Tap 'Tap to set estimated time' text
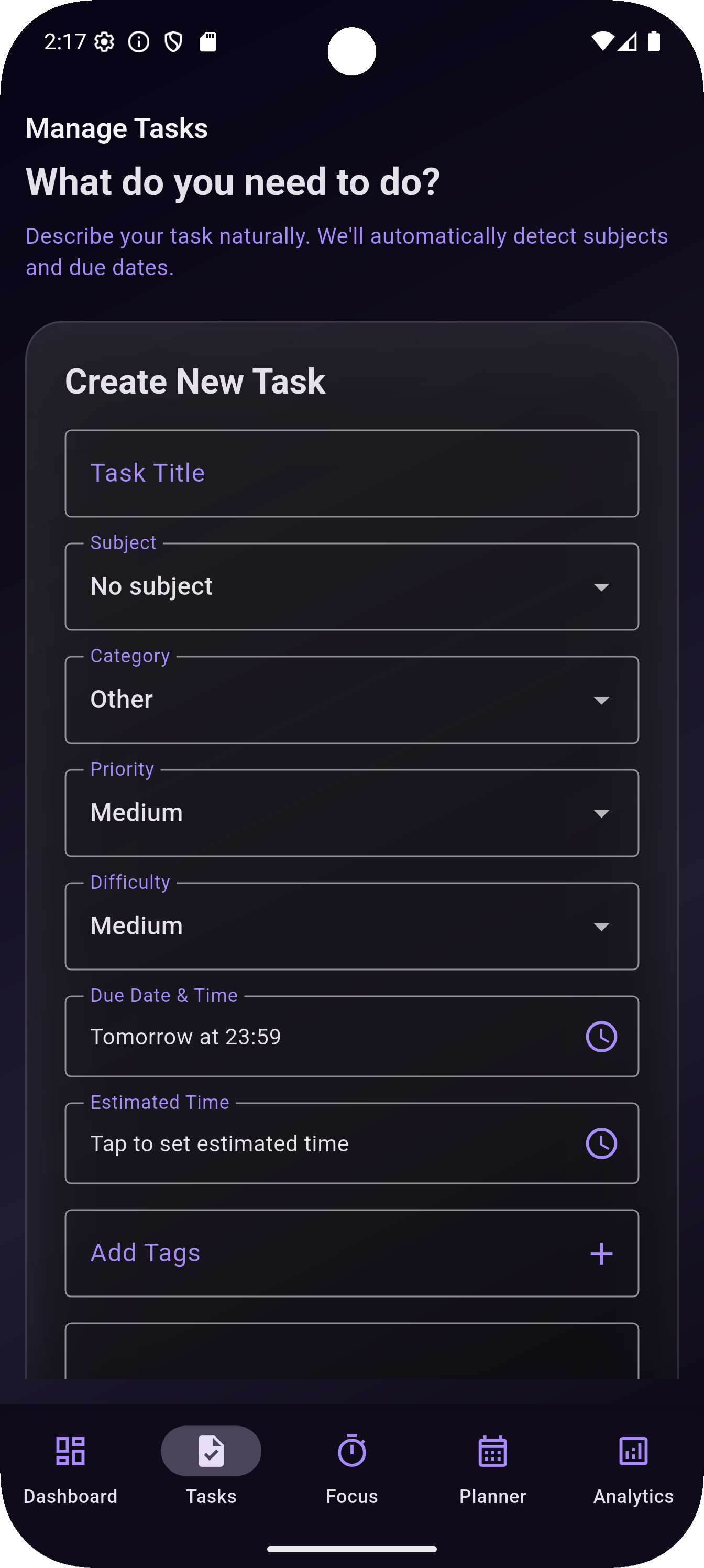The width and height of the screenshot is (704, 1568). click(219, 1144)
